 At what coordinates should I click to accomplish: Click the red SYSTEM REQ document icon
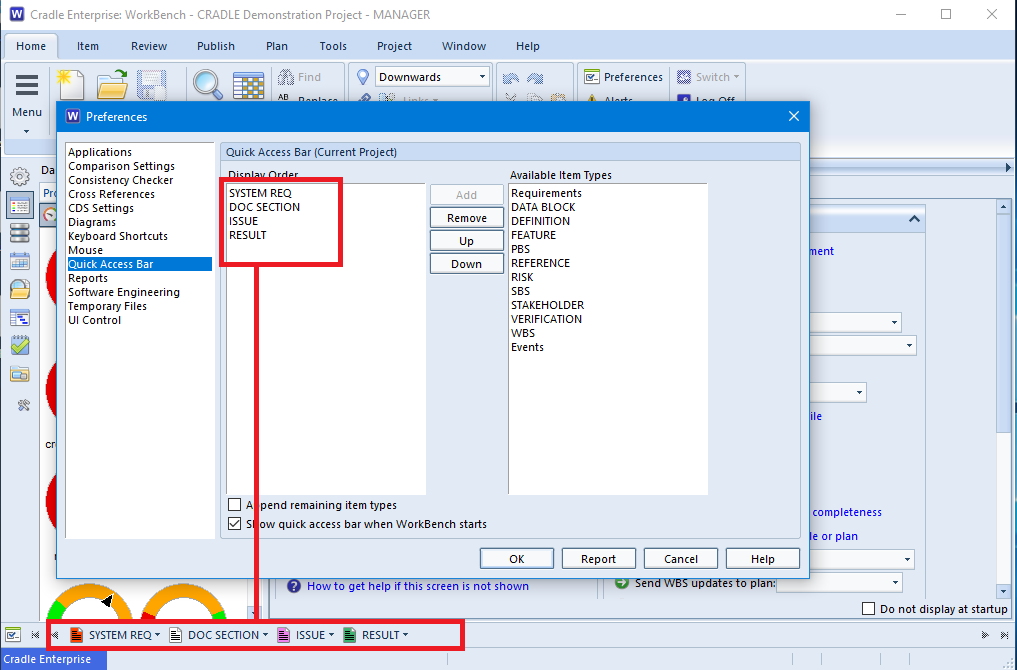[77, 635]
